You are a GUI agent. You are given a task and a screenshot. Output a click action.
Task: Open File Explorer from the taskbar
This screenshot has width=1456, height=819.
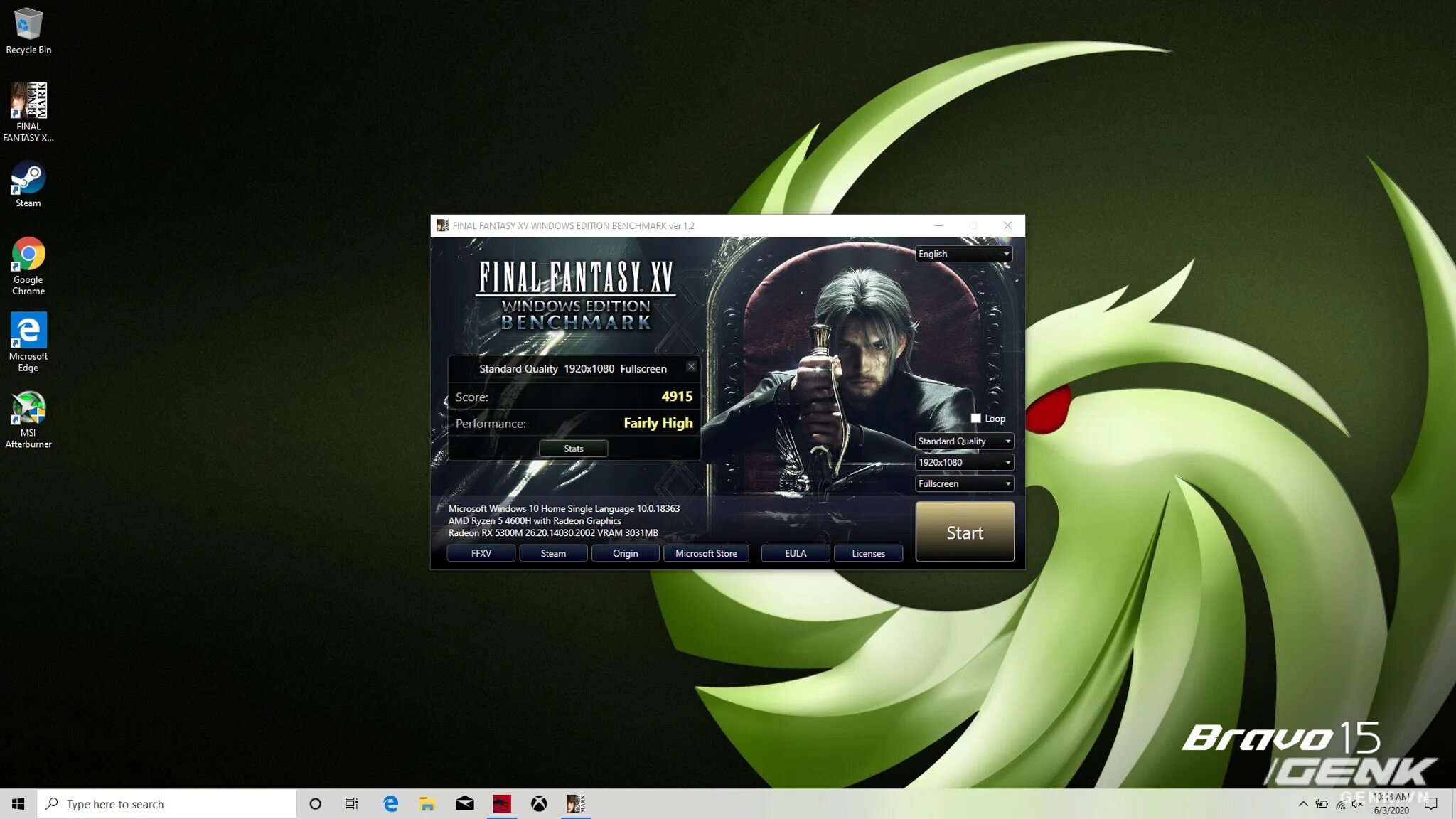tap(427, 804)
